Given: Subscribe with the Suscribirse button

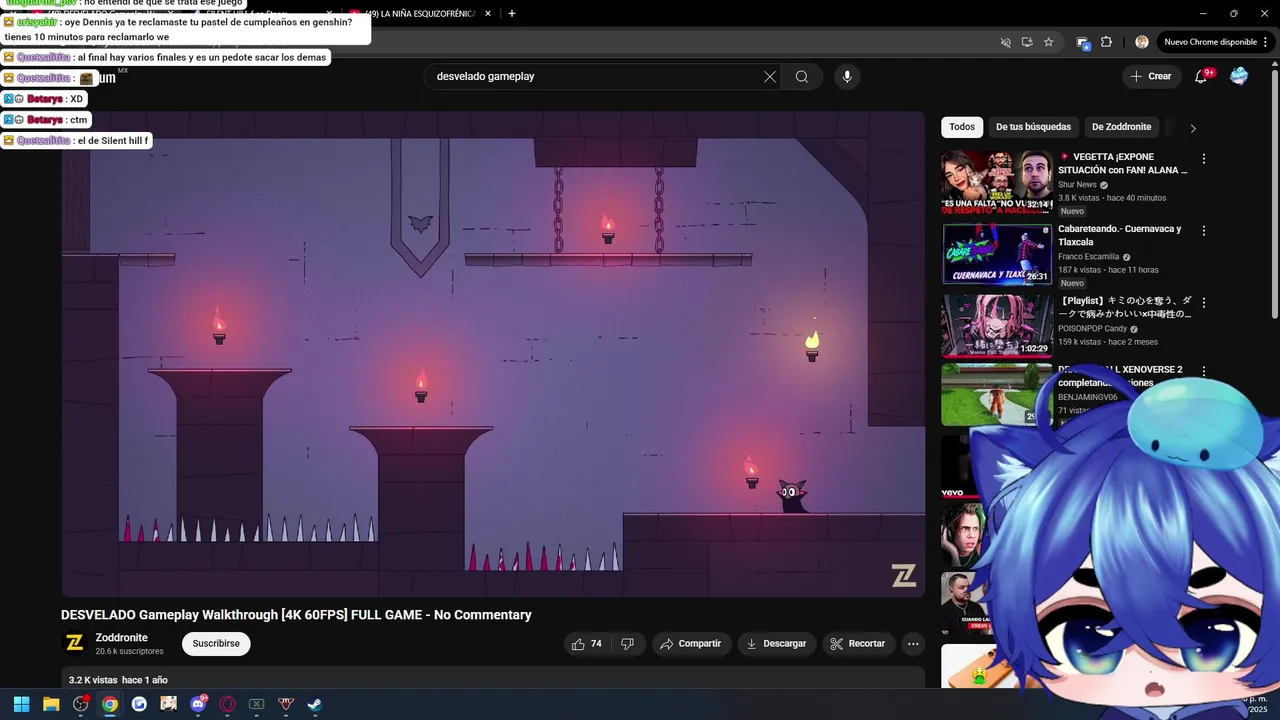Looking at the screenshot, I should pos(216,644).
